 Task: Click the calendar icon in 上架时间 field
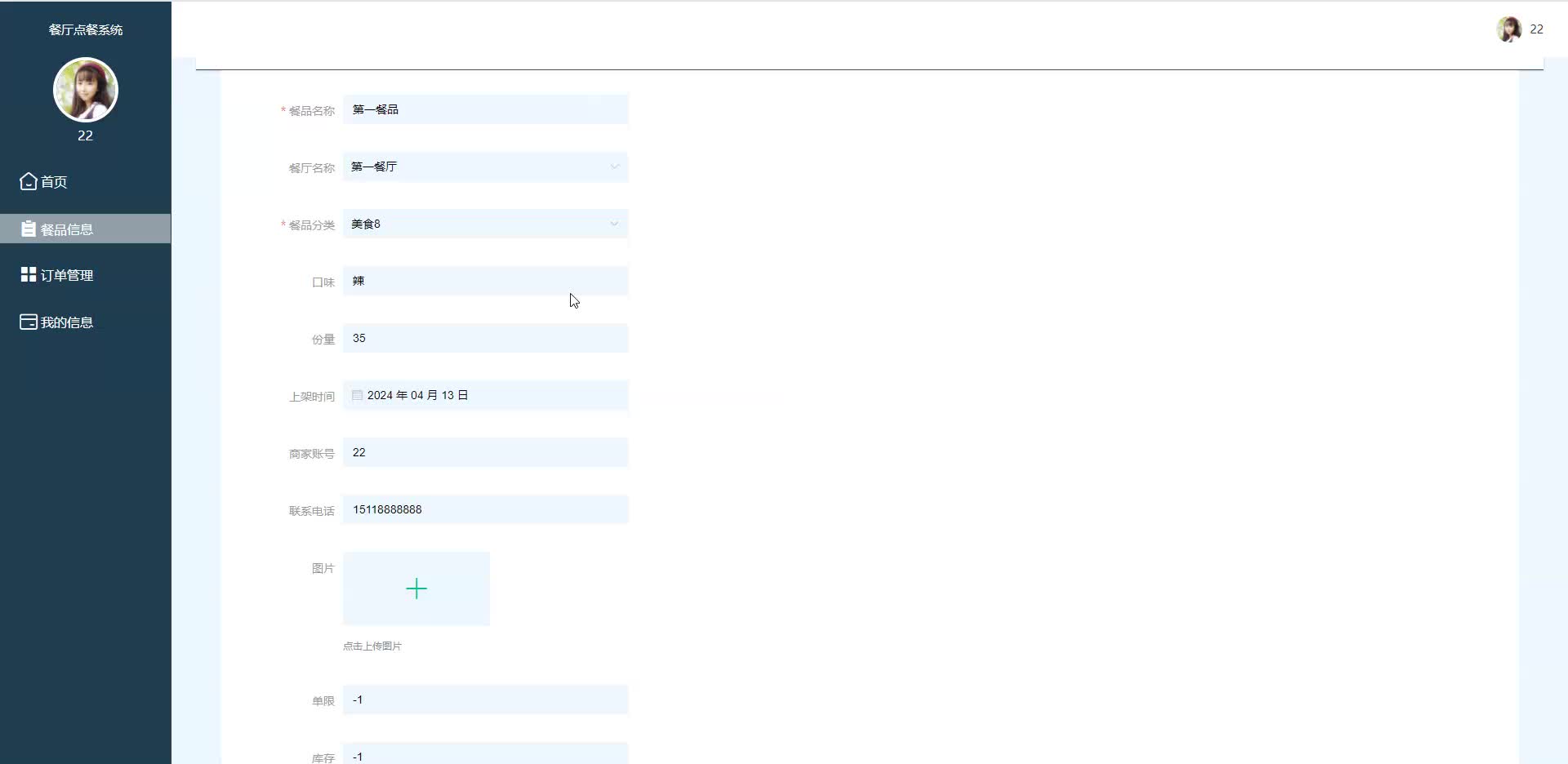pyautogui.click(x=357, y=395)
